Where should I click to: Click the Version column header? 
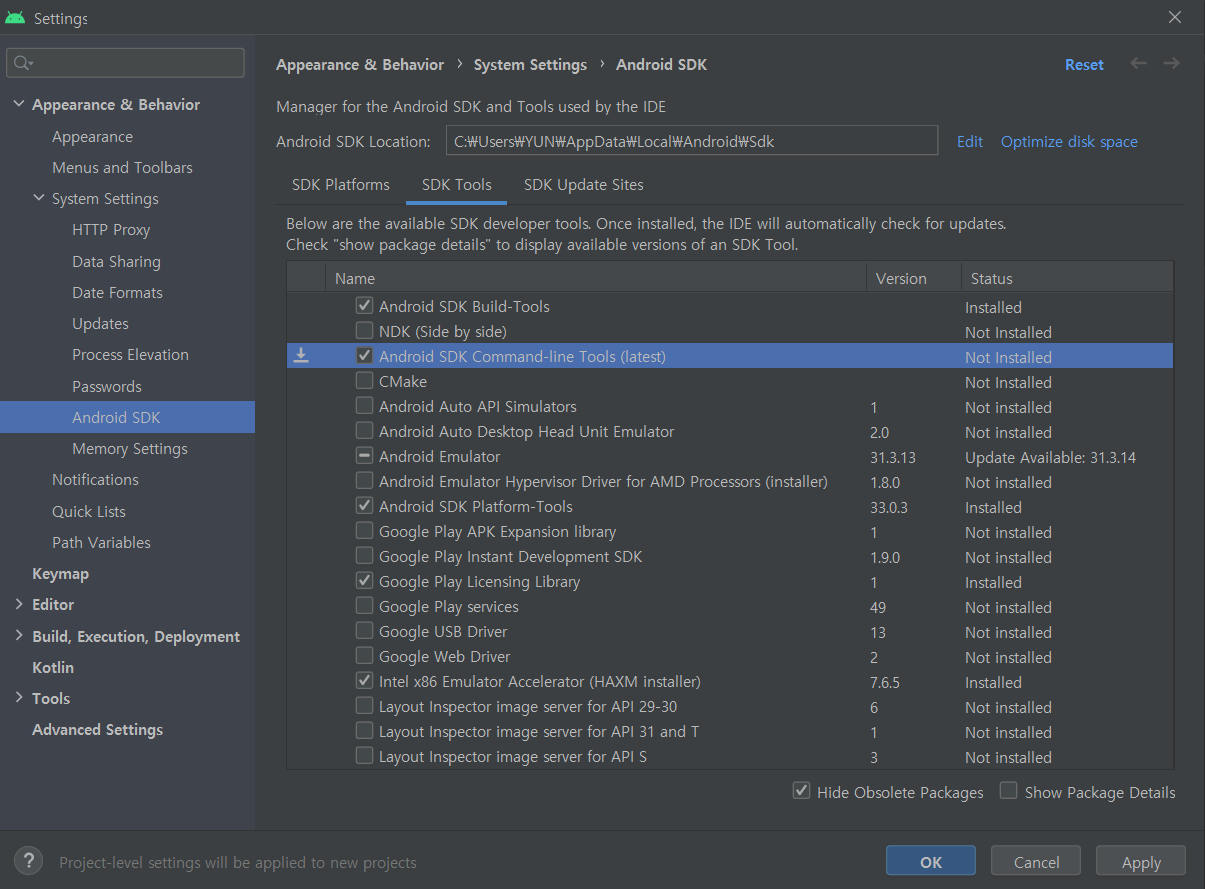pos(914,278)
